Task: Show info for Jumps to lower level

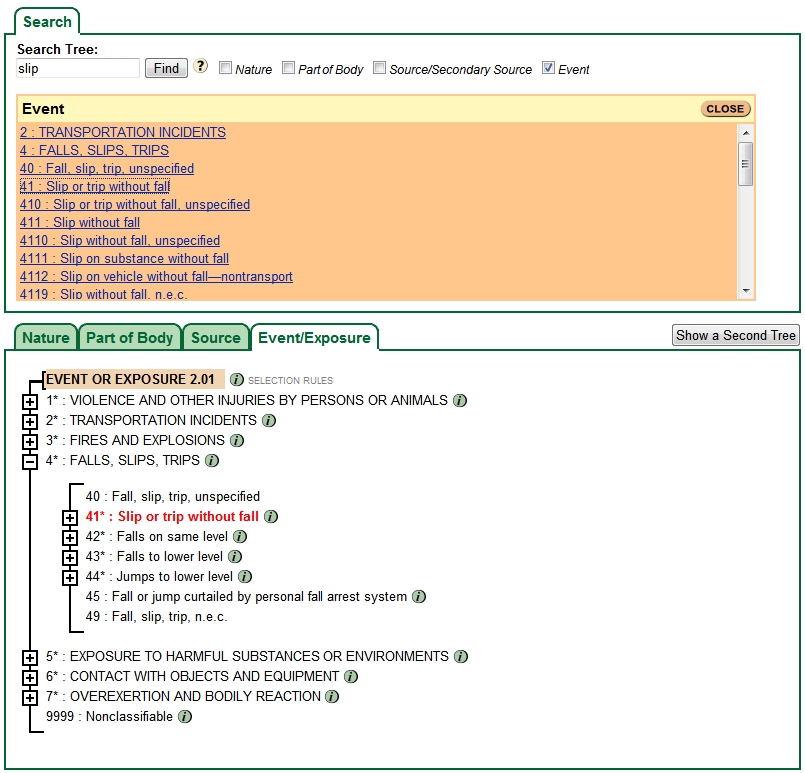Action: tap(245, 577)
